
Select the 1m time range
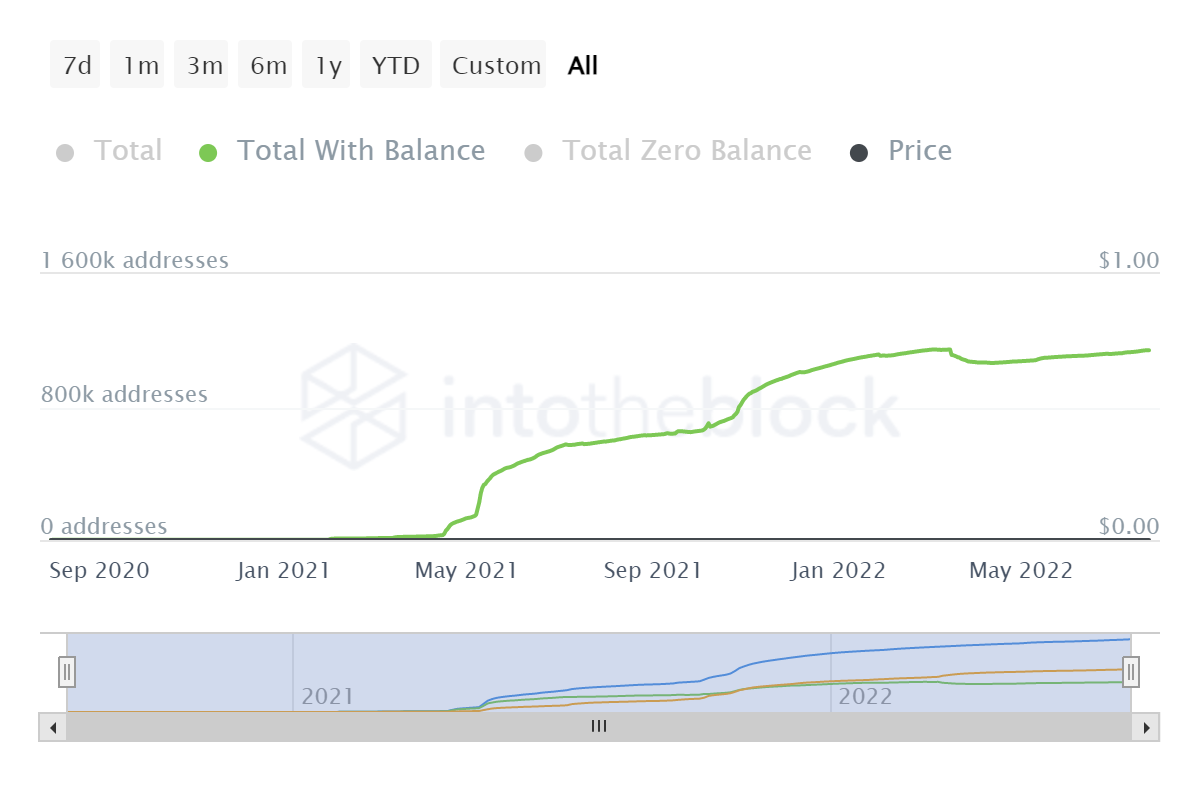point(140,66)
